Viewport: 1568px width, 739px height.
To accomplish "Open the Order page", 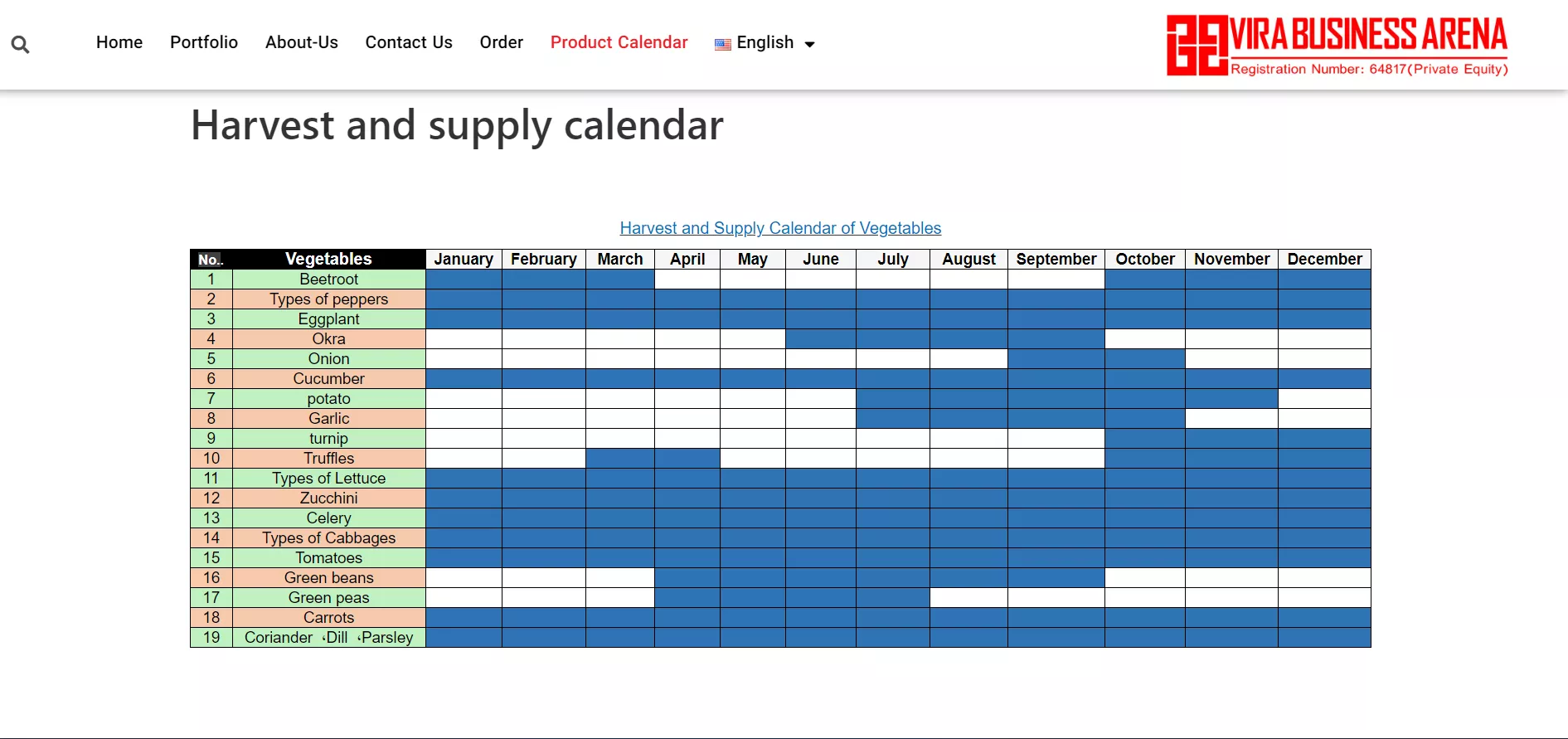I will pos(502,42).
